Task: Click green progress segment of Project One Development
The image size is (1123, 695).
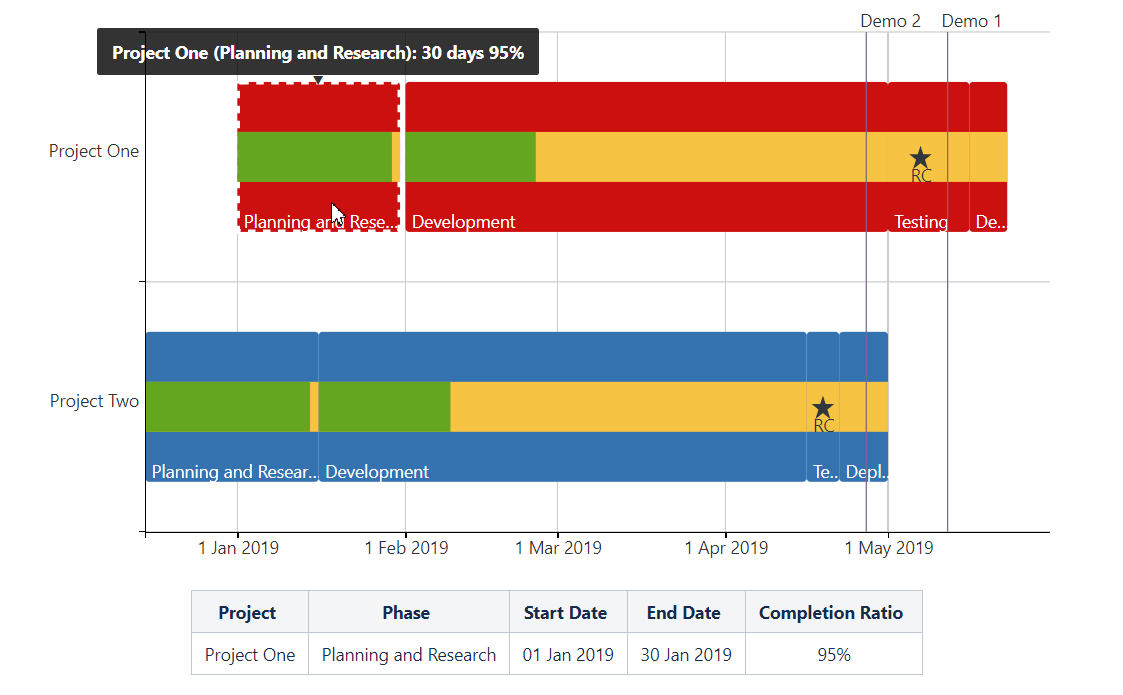Action: 470,157
